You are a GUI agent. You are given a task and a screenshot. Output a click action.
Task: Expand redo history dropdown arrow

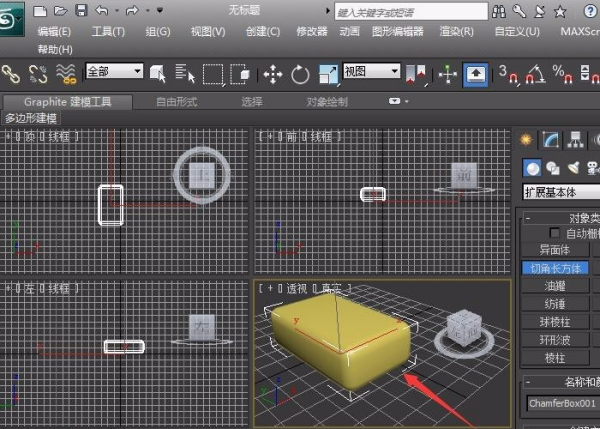point(147,11)
